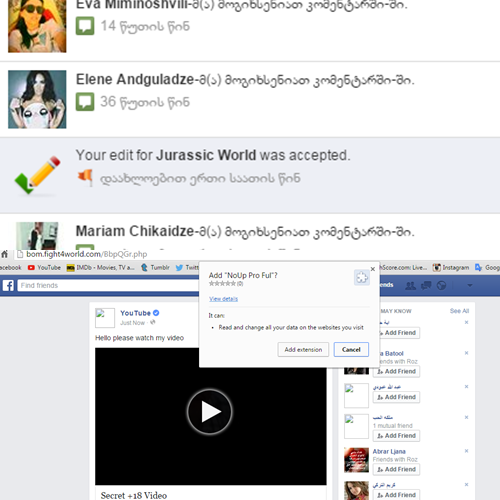Open the Jurassic World edit accepted notification
This screenshot has width=500, height=500.
250,175
